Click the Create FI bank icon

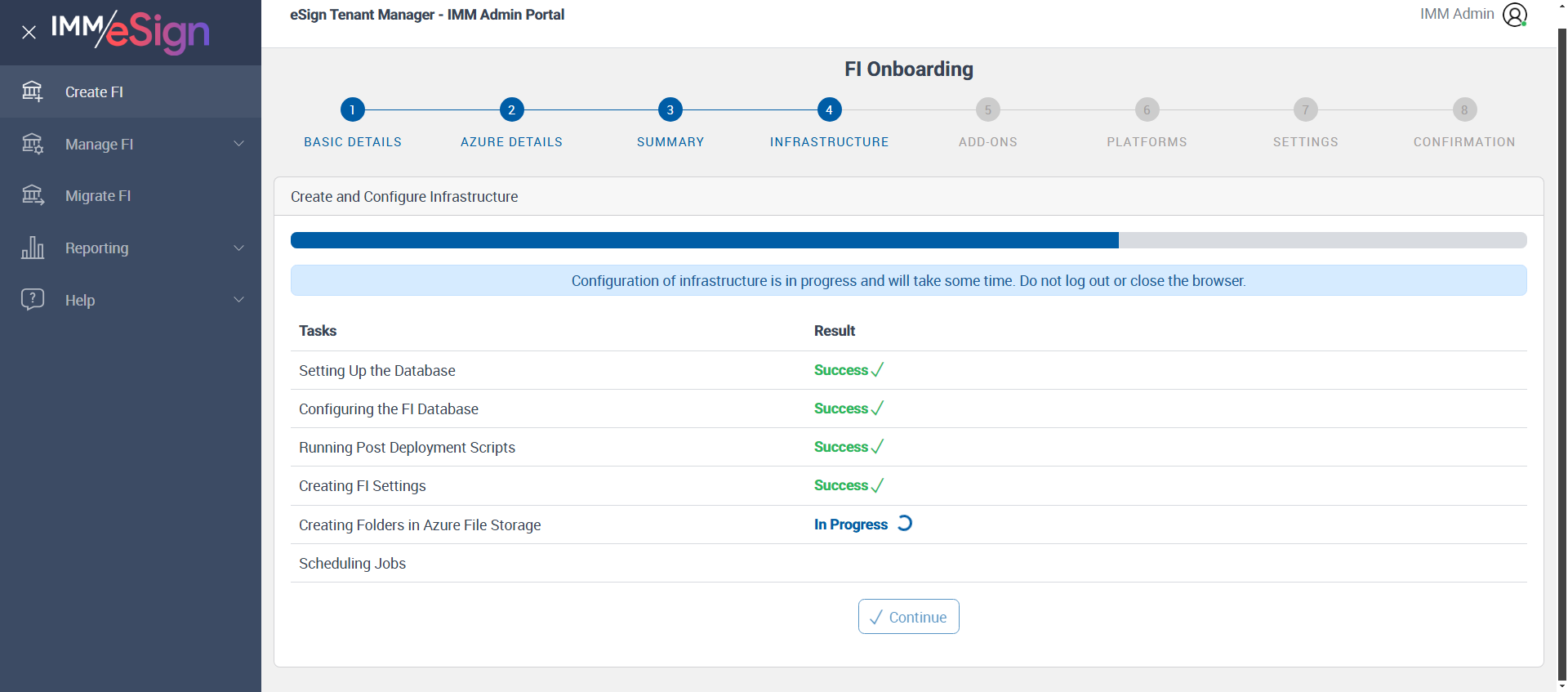(32, 92)
